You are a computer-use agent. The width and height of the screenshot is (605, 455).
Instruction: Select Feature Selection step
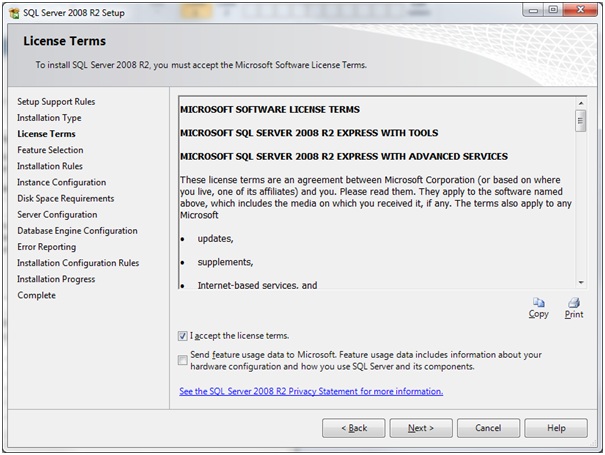(50, 150)
